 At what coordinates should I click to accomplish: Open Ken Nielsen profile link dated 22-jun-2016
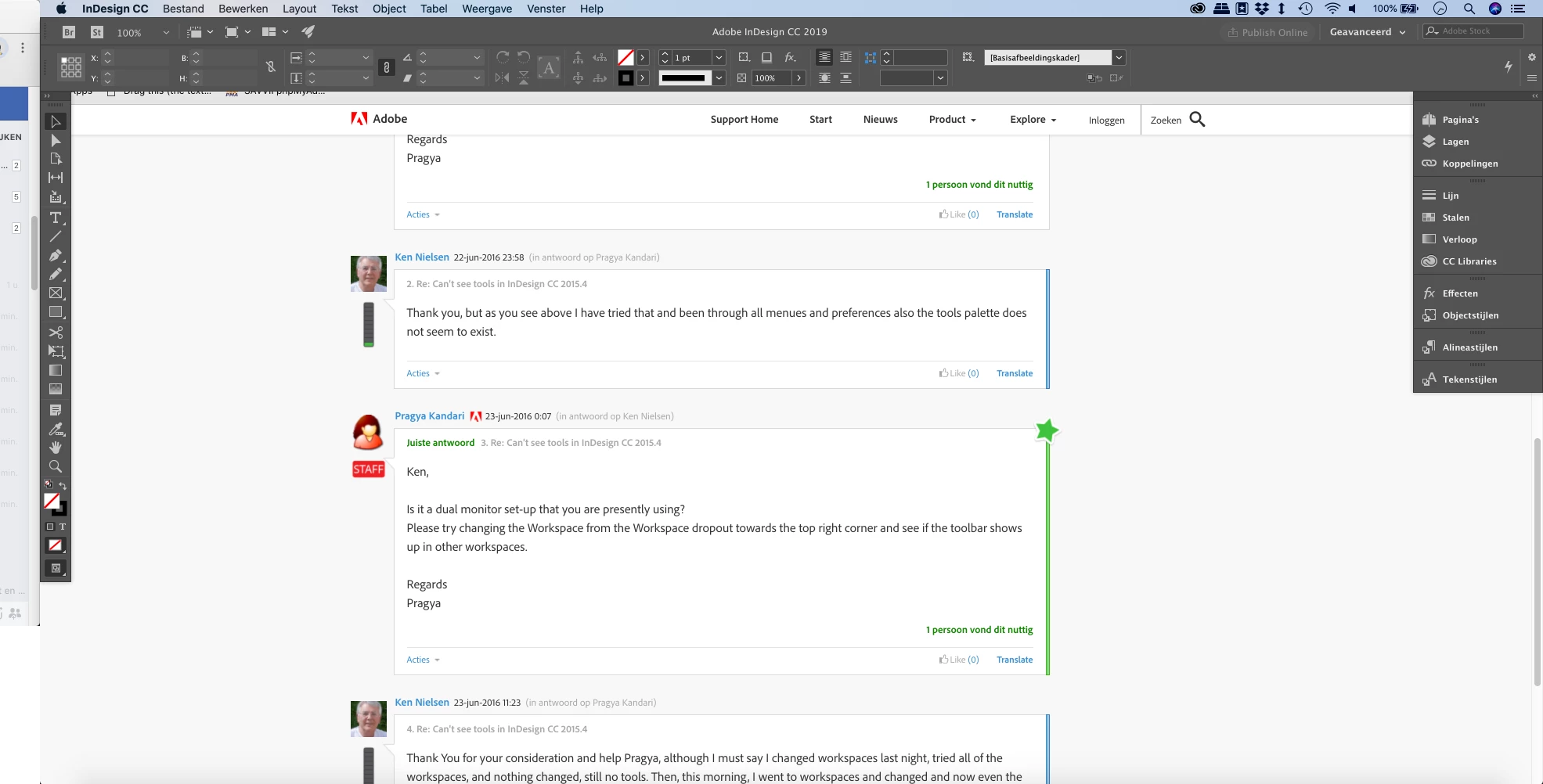click(x=422, y=257)
